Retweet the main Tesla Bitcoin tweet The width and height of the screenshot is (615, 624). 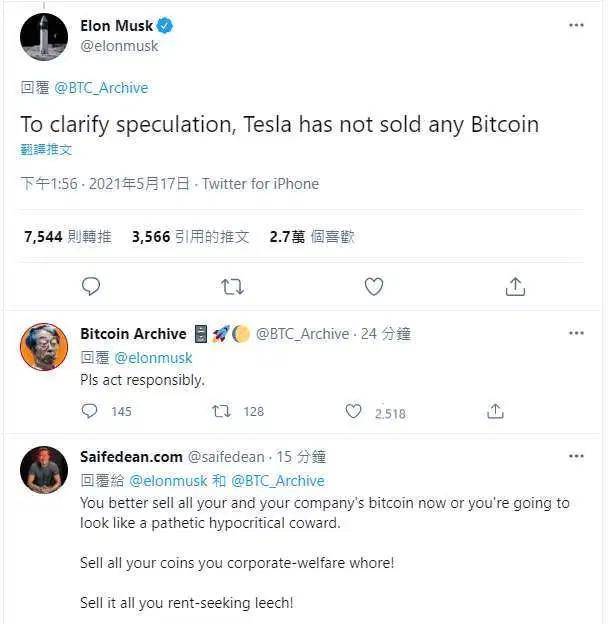click(x=232, y=287)
